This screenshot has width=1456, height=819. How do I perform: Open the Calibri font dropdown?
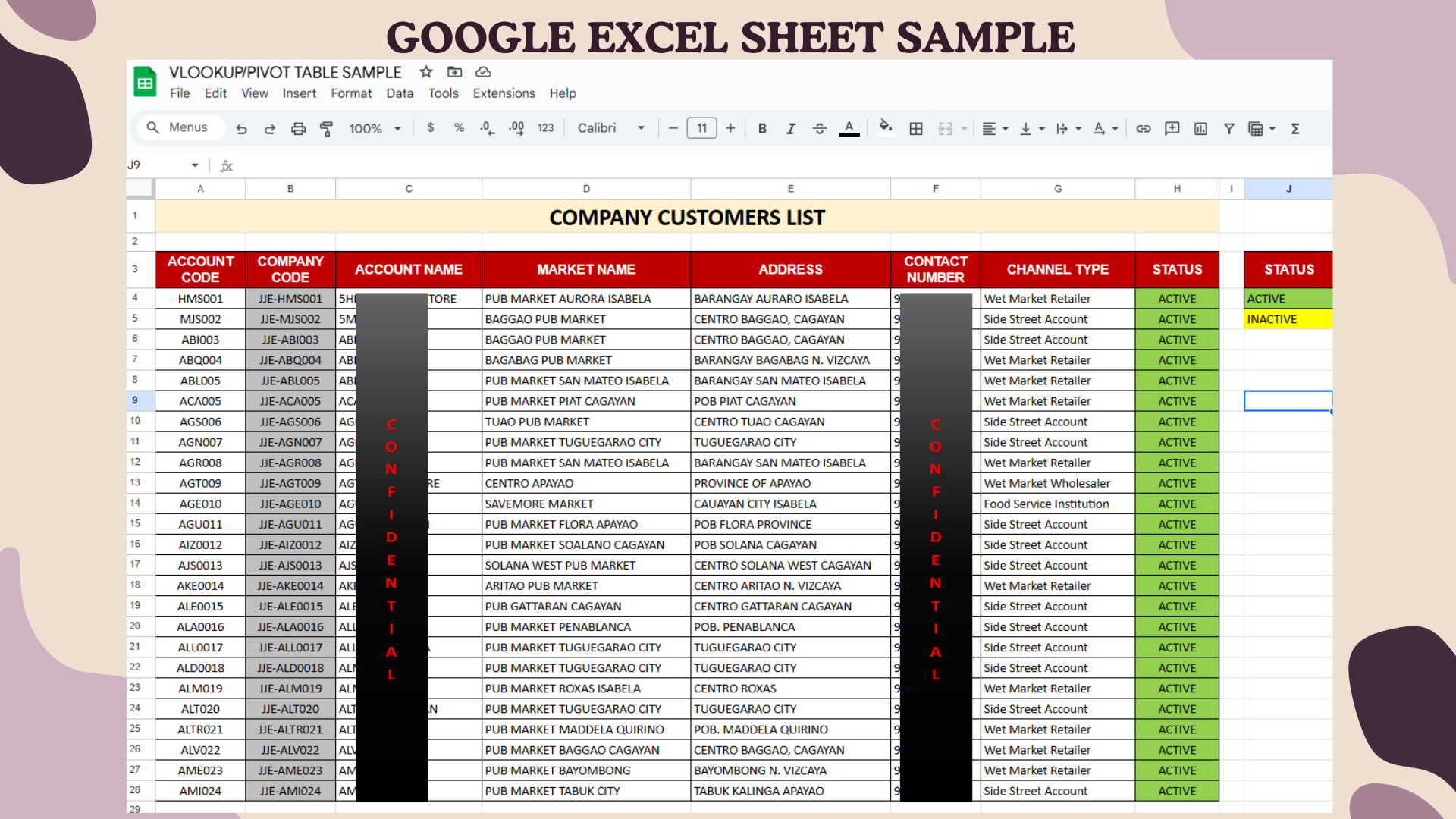(611, 129)
